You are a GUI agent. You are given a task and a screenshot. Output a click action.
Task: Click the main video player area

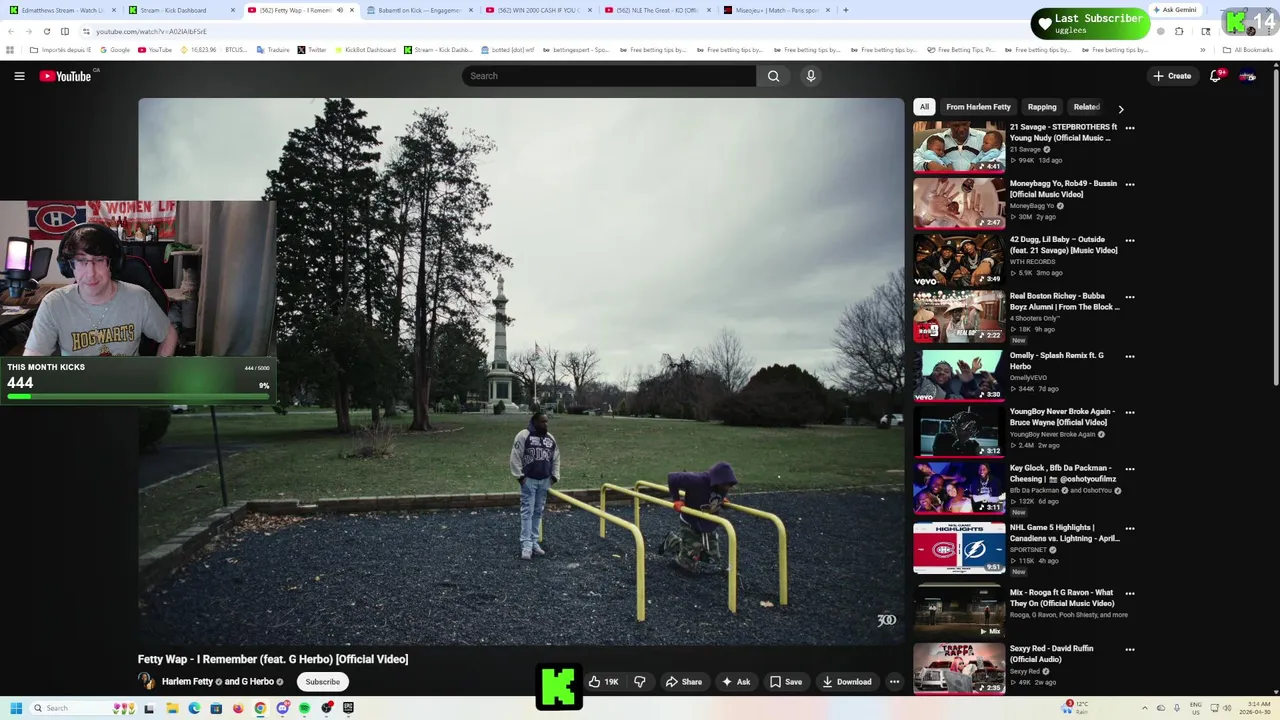point(521,372)
